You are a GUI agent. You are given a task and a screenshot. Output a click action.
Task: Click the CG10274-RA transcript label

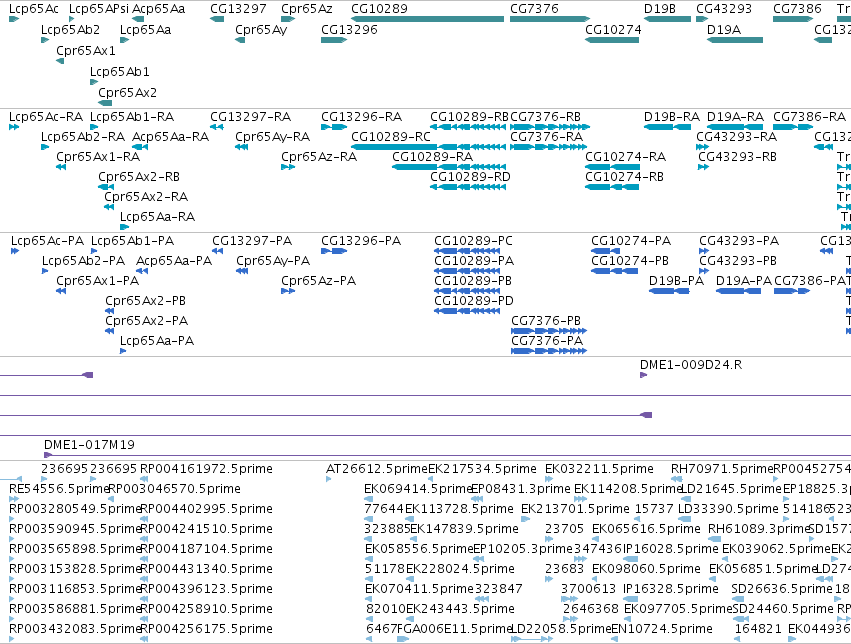[625, 156]
